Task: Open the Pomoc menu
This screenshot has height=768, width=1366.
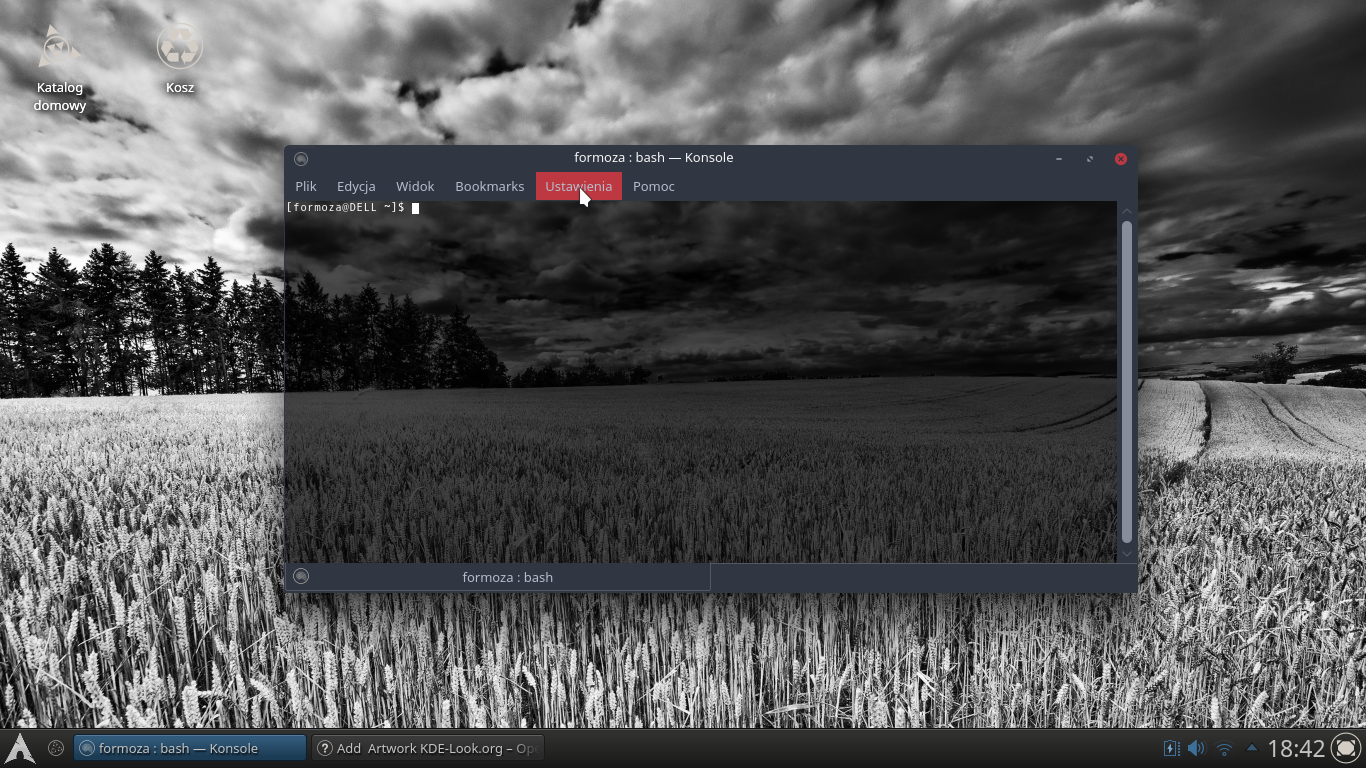Action: point(653,186)
